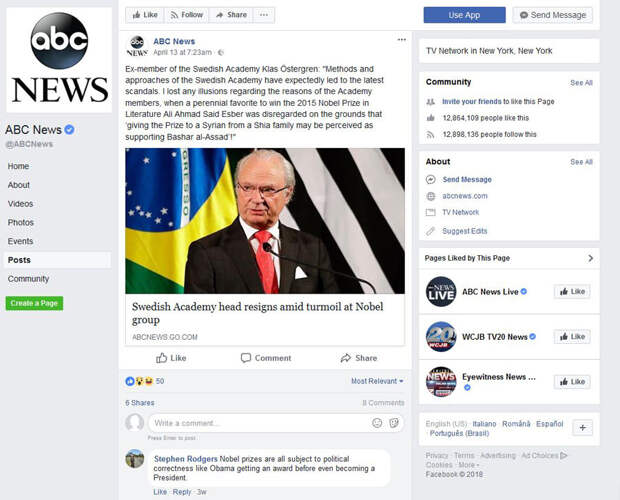Open the ABC News profile picture
This screenshot has height=500, width=620.
(59, 60)
